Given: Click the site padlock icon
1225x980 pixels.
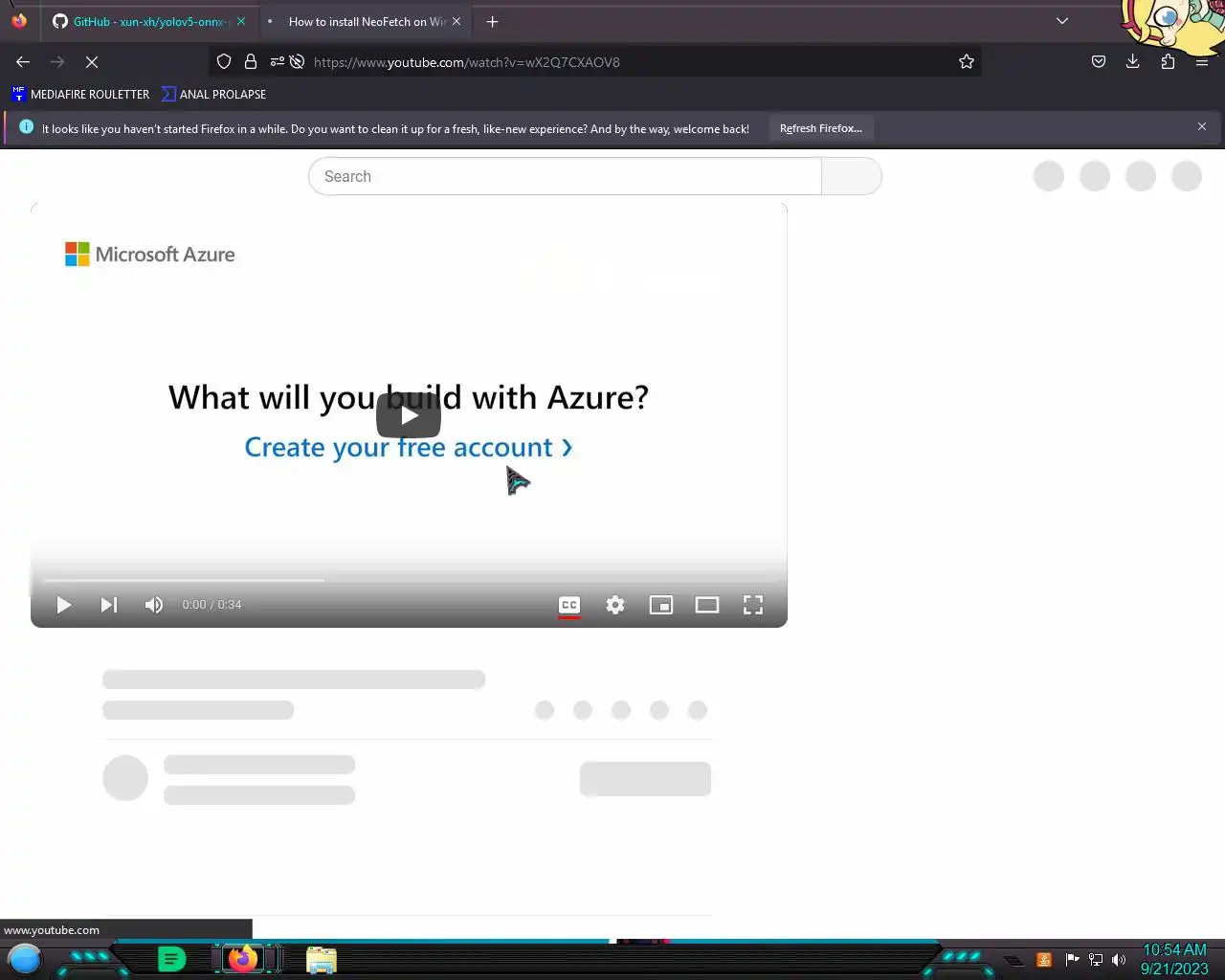Looking at the screenshot, I should (251, 61).
